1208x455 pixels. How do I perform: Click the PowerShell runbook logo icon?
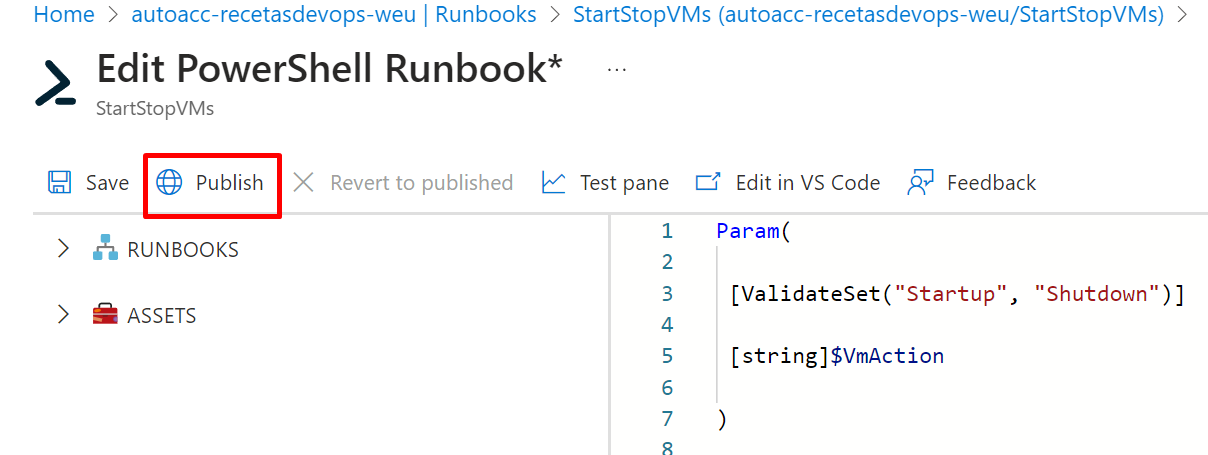pyautogui.click(x=55, y=83)
